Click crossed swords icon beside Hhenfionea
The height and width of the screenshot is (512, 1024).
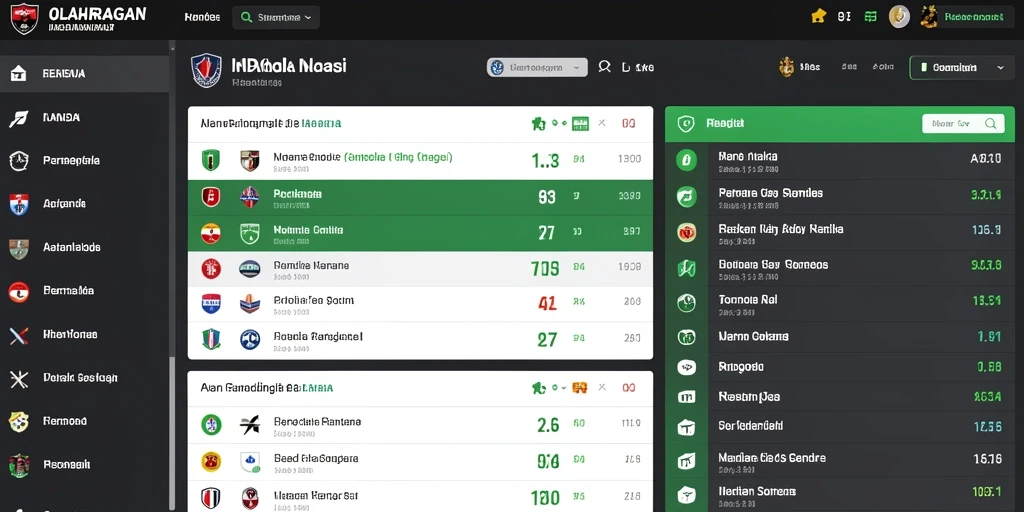coord(18,336)
